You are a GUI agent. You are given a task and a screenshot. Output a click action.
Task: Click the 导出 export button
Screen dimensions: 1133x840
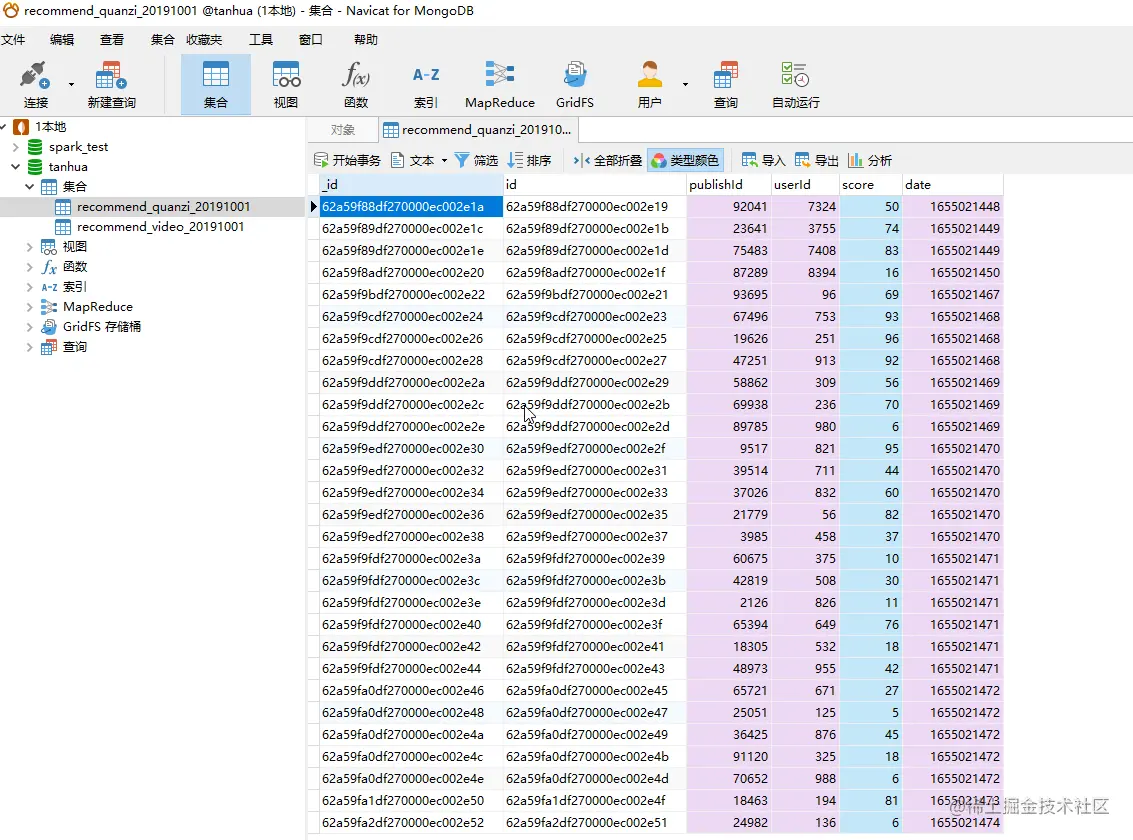pos(817,160)
